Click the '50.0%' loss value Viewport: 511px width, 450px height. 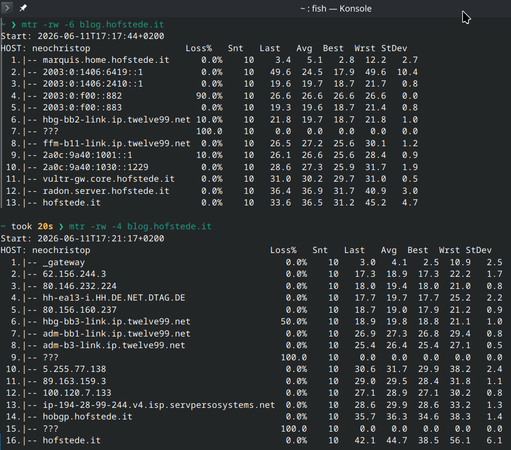[294, 322]
